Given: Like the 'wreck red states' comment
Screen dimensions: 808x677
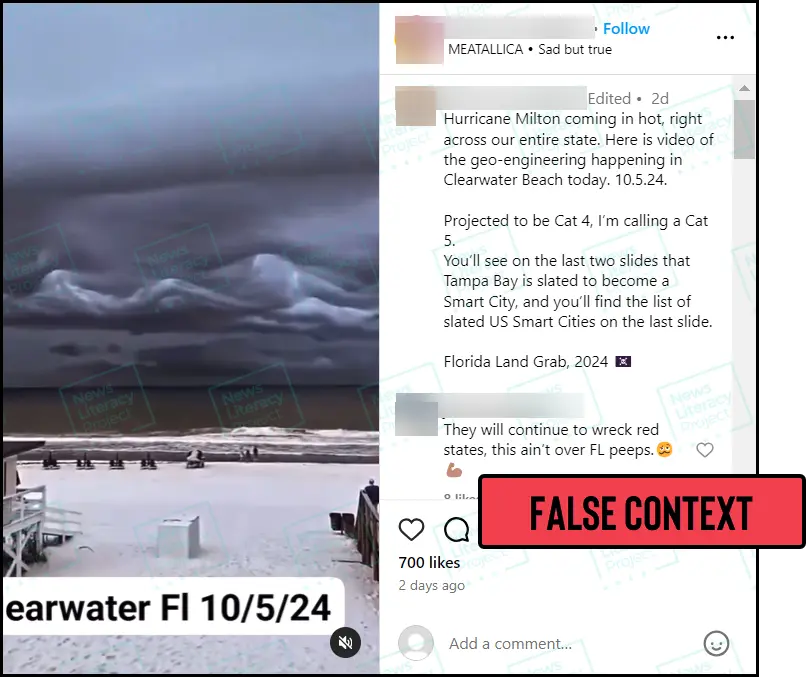Looking at the screenshot, I should (704, 450).
